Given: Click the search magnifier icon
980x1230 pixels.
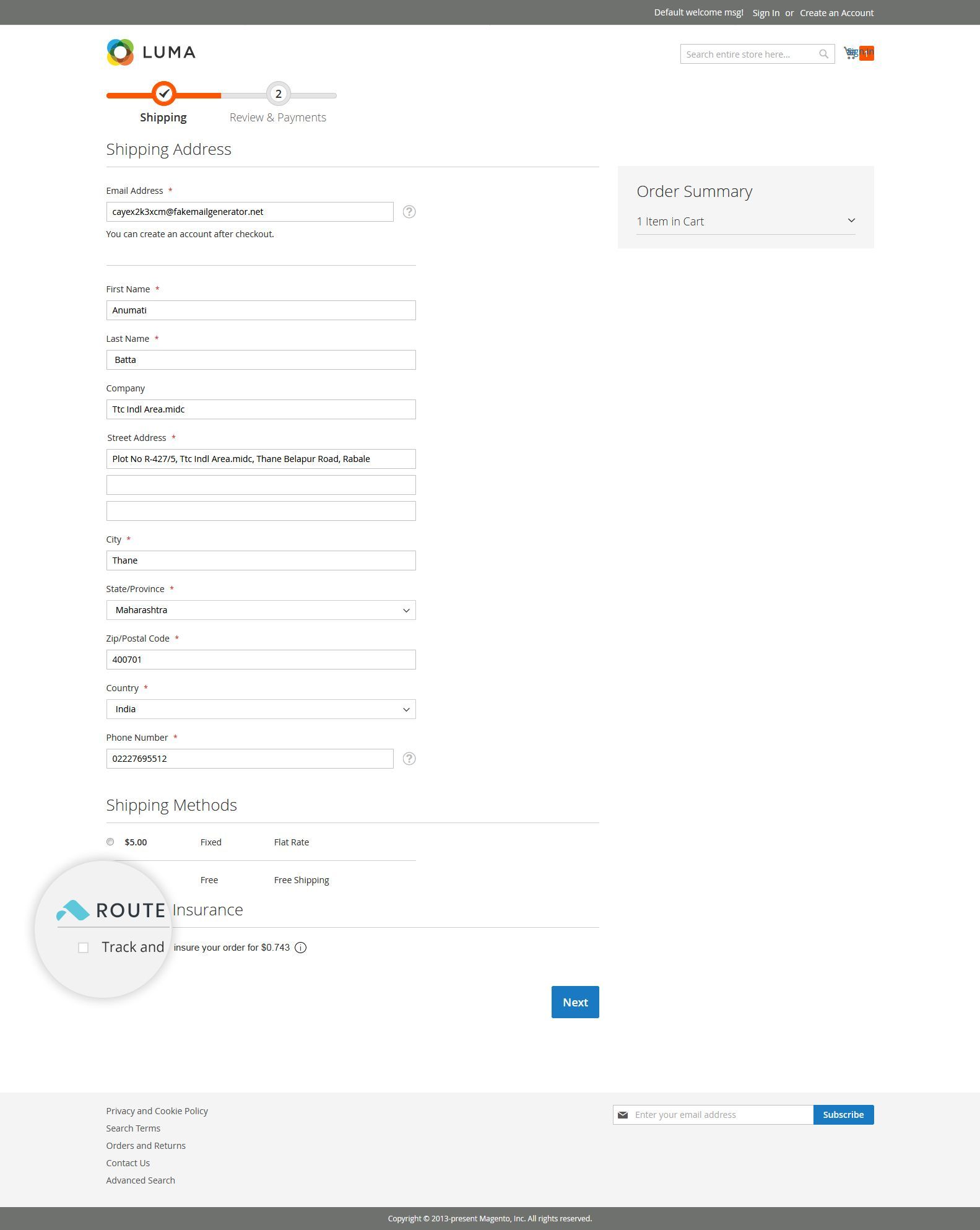Looking at the screenshot, I should 823,55.
